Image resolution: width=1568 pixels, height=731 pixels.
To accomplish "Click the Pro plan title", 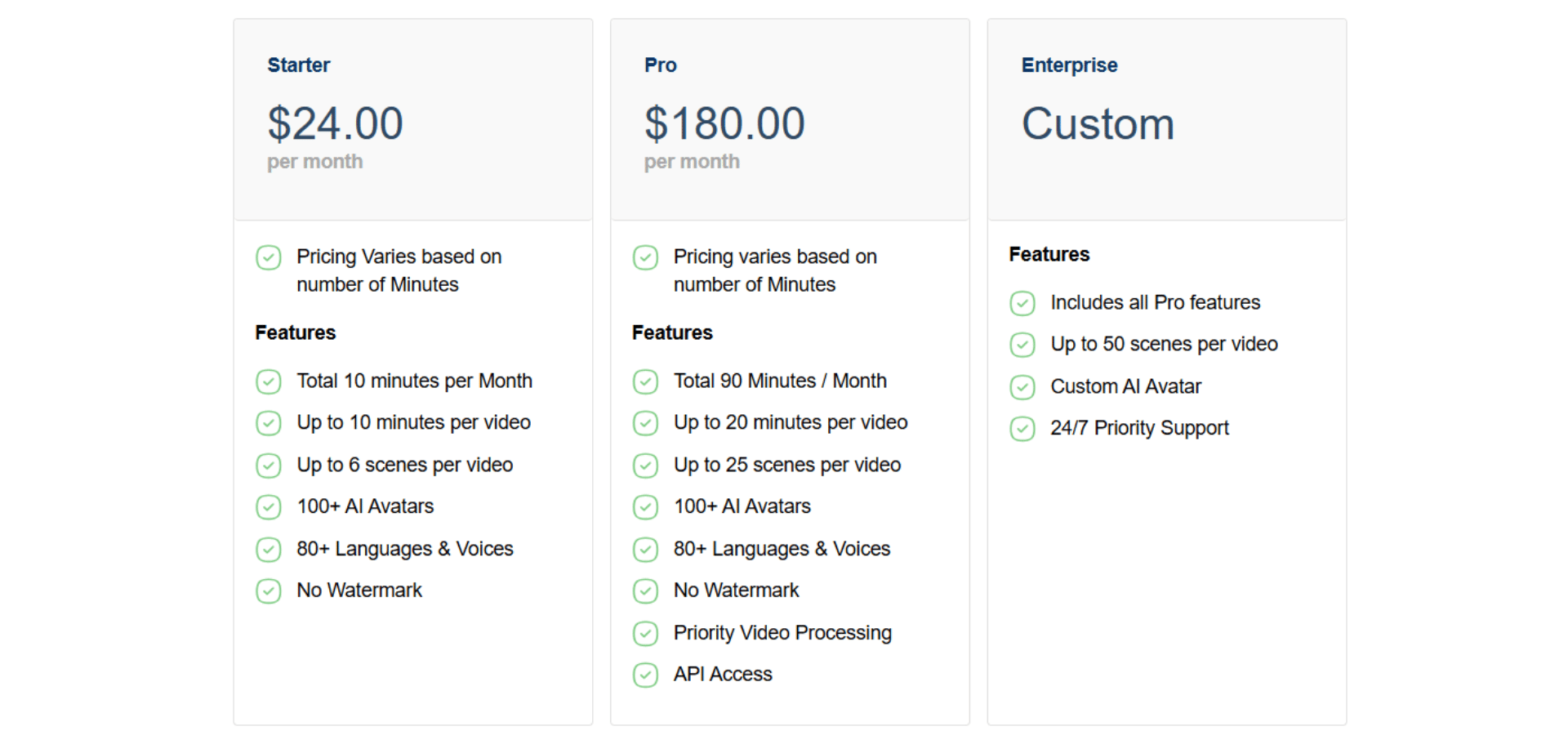I will [660, 65].
